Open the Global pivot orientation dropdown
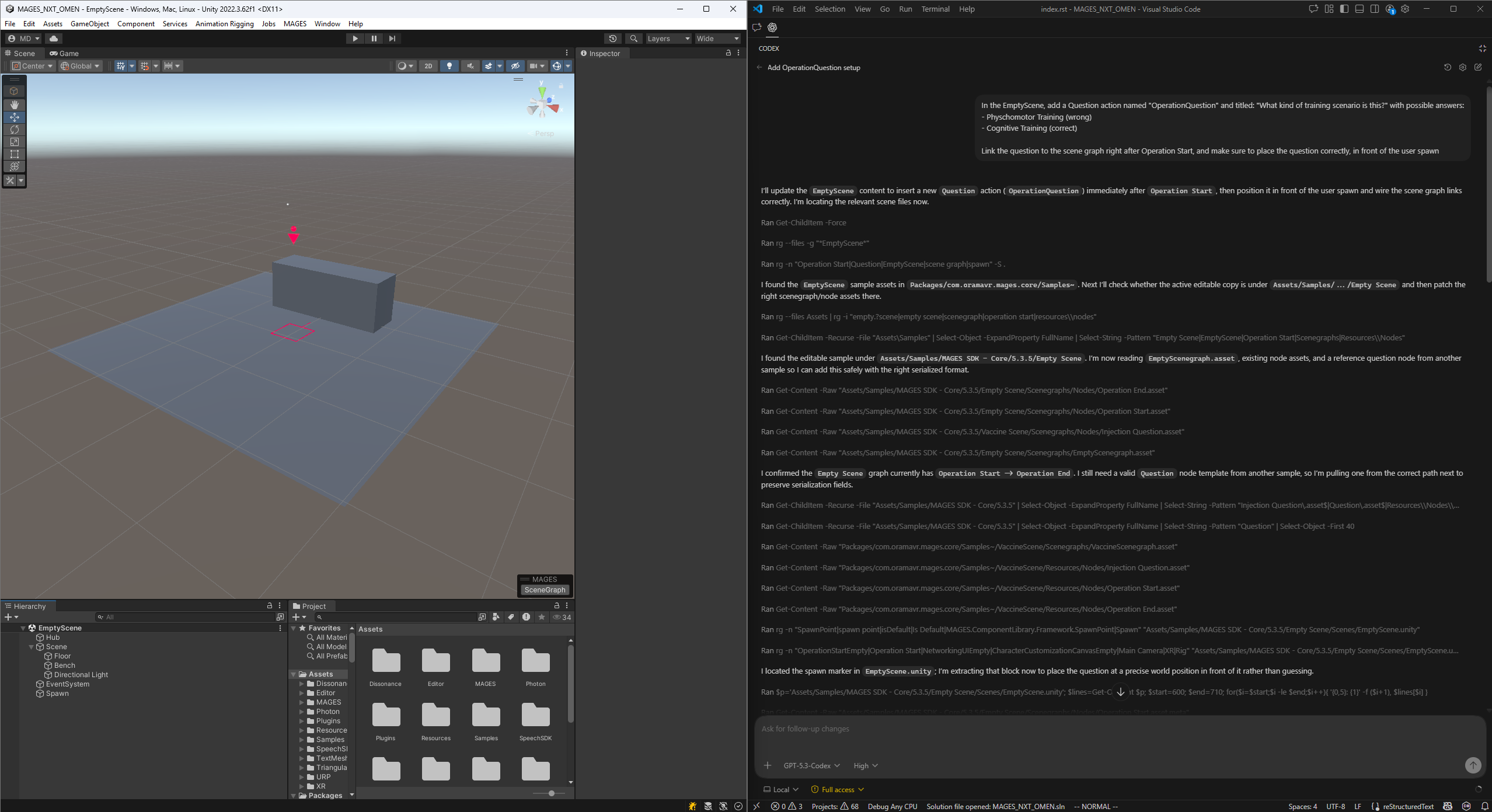 (x=80, y=66)
